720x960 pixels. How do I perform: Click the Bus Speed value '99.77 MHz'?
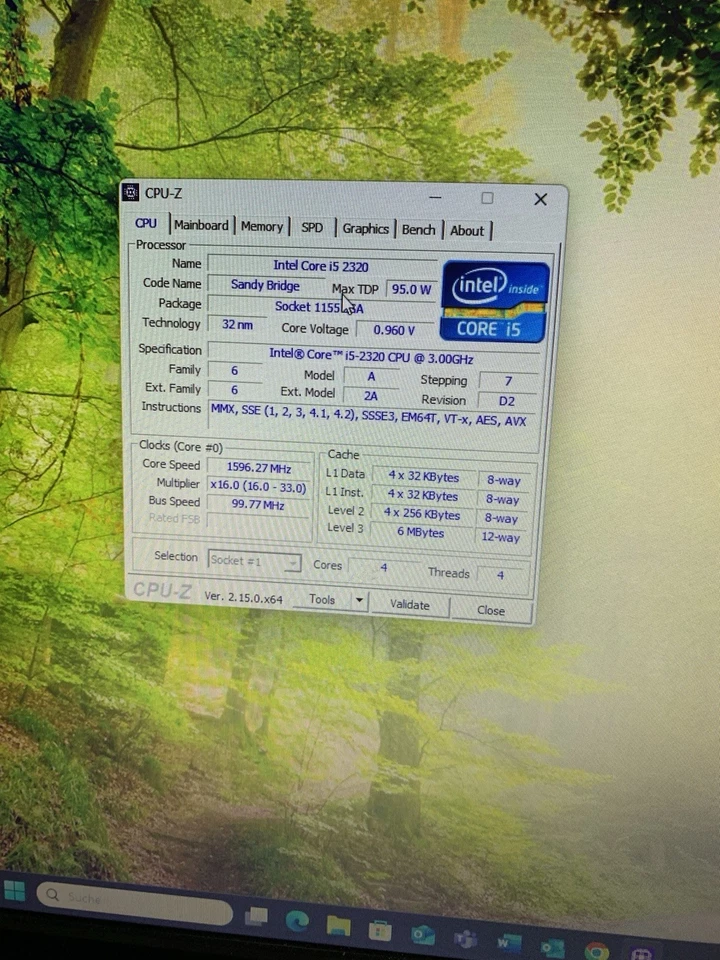point(258,505)
